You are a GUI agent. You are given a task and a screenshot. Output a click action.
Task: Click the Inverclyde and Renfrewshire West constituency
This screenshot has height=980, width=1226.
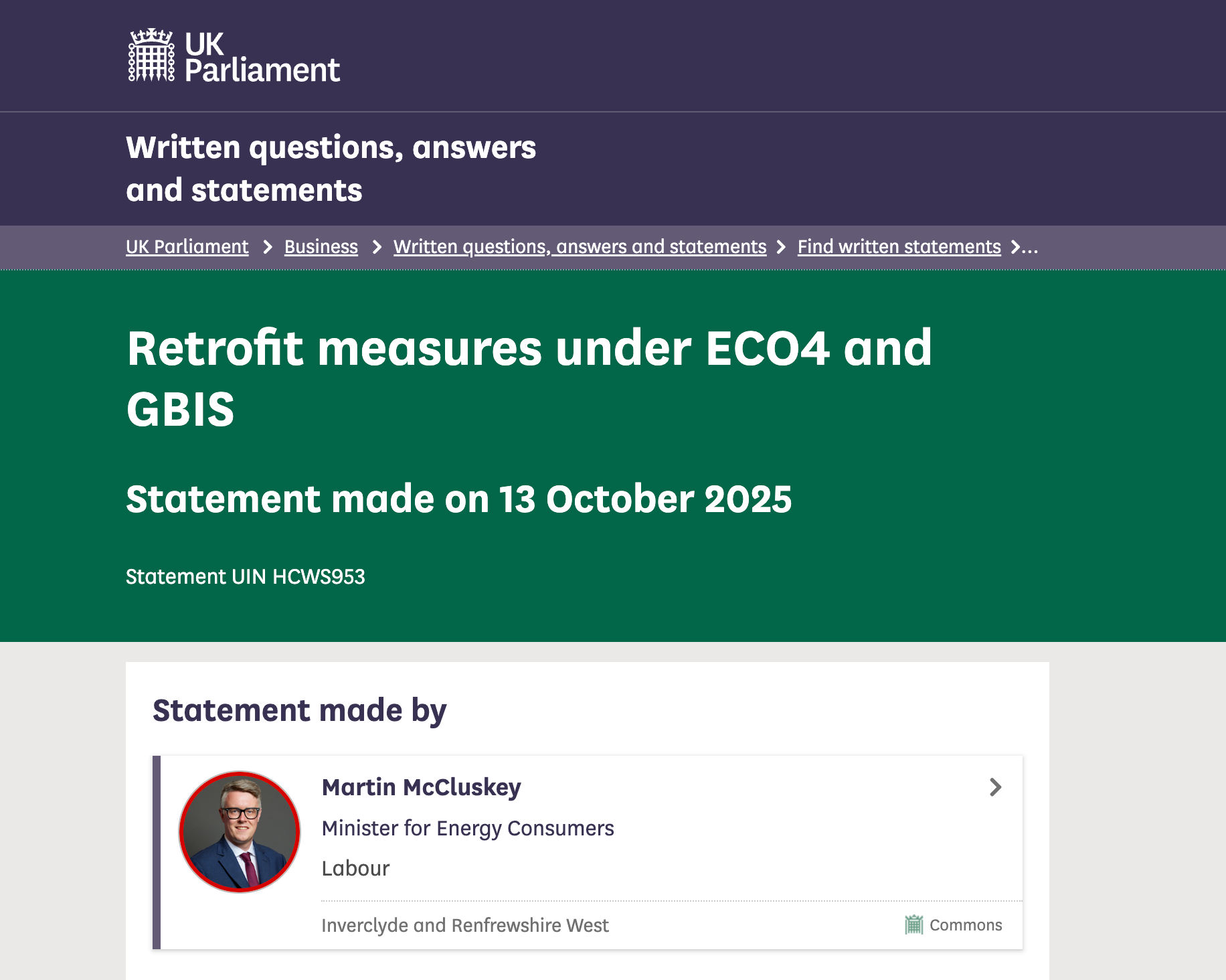pyautogui.click(x=464, y=925)
